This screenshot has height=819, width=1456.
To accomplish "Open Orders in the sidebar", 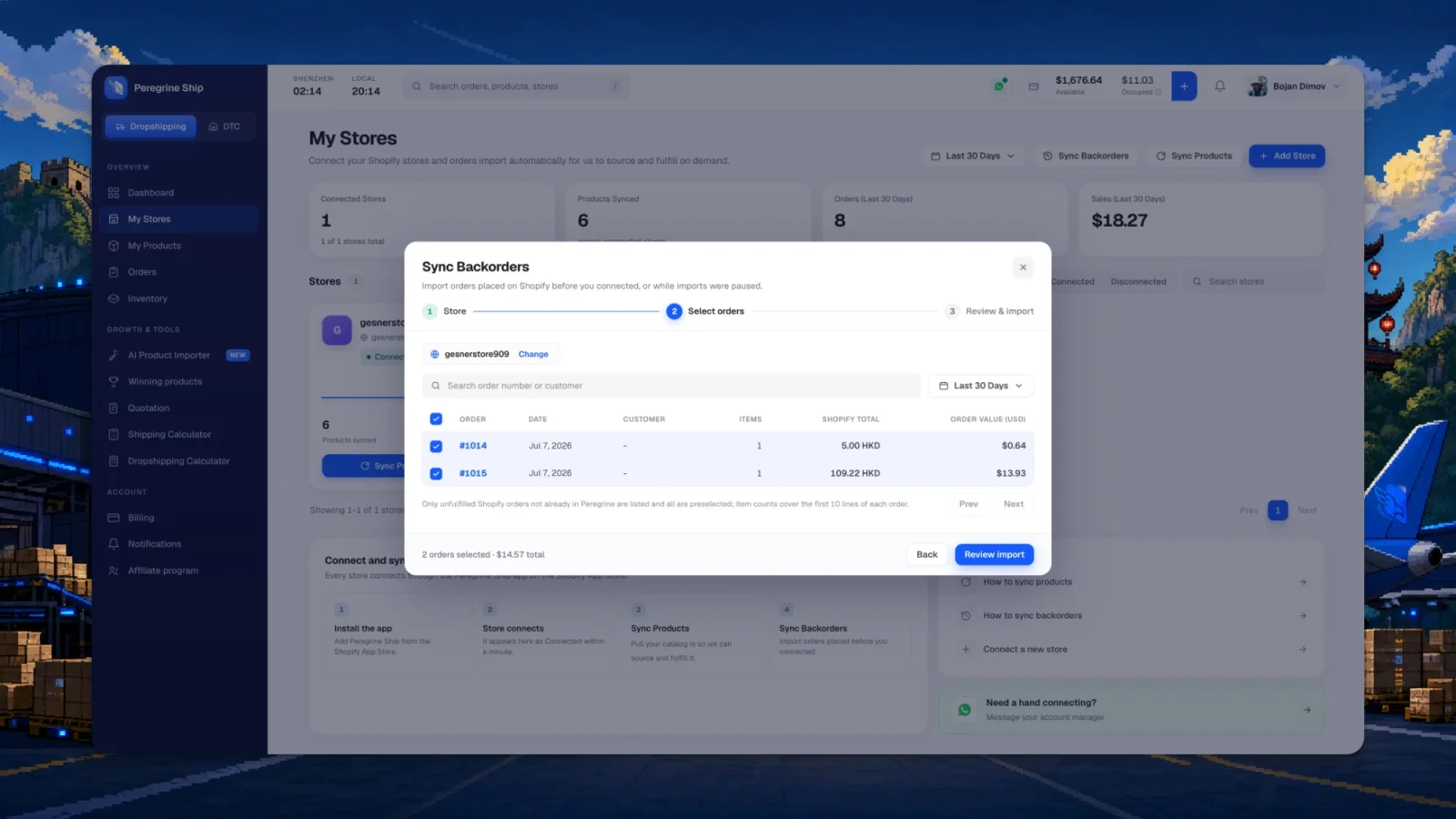I will 179,272.
